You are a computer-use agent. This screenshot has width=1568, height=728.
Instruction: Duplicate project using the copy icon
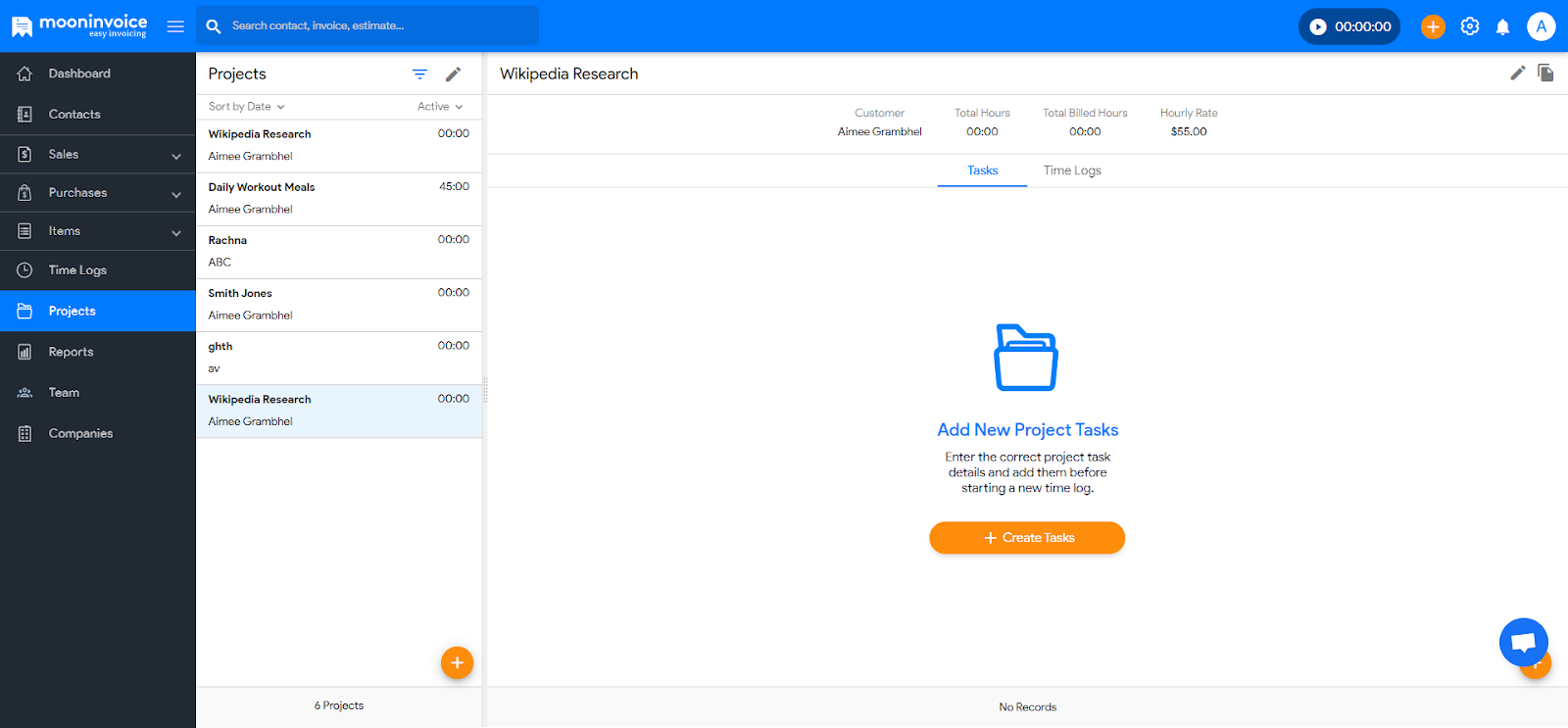(1545, 73)
